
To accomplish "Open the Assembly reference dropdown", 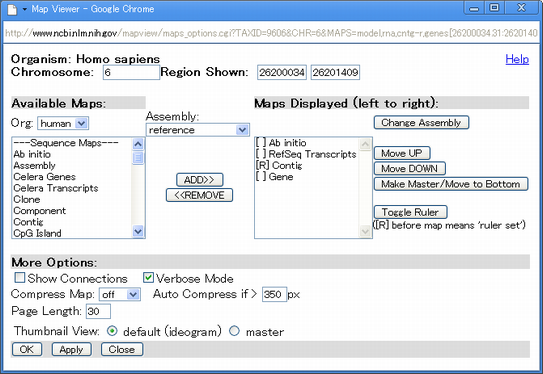I will pyautogui.click(x=197, y=130).
